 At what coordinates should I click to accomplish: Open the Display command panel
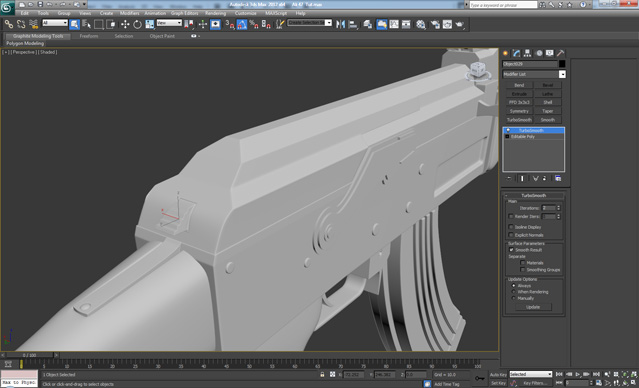[550, 53]
